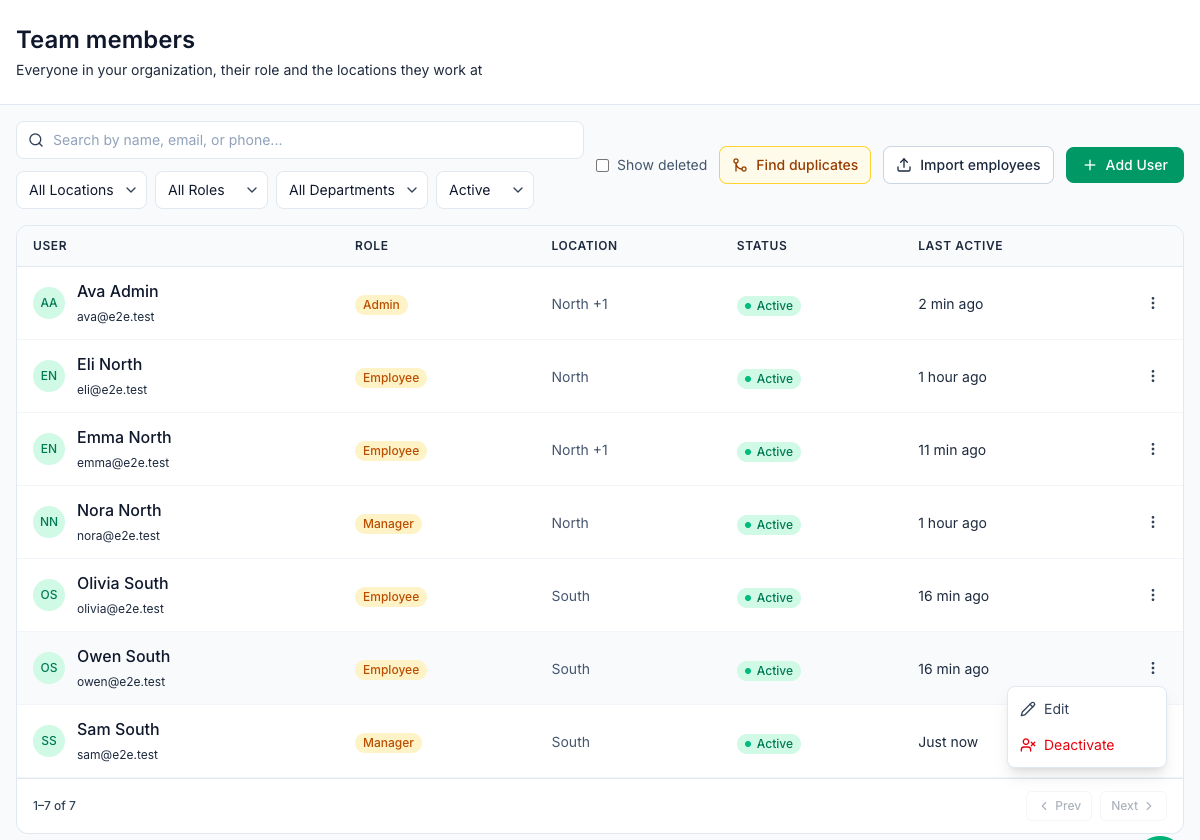The height and width of the screenshot is (840, 1200).
Task: Focus the search by name field
Action: (x=300, y=140)
